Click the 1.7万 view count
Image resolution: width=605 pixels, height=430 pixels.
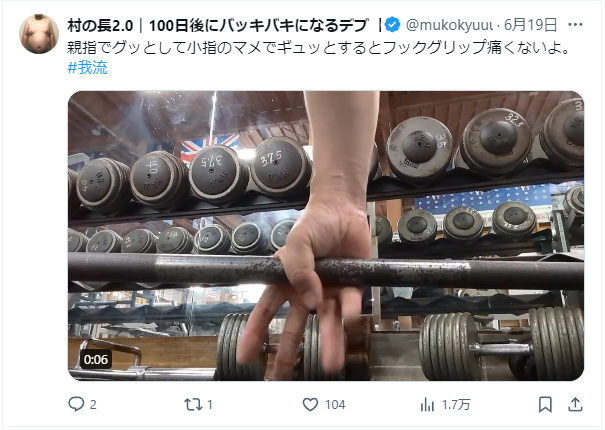456,405
